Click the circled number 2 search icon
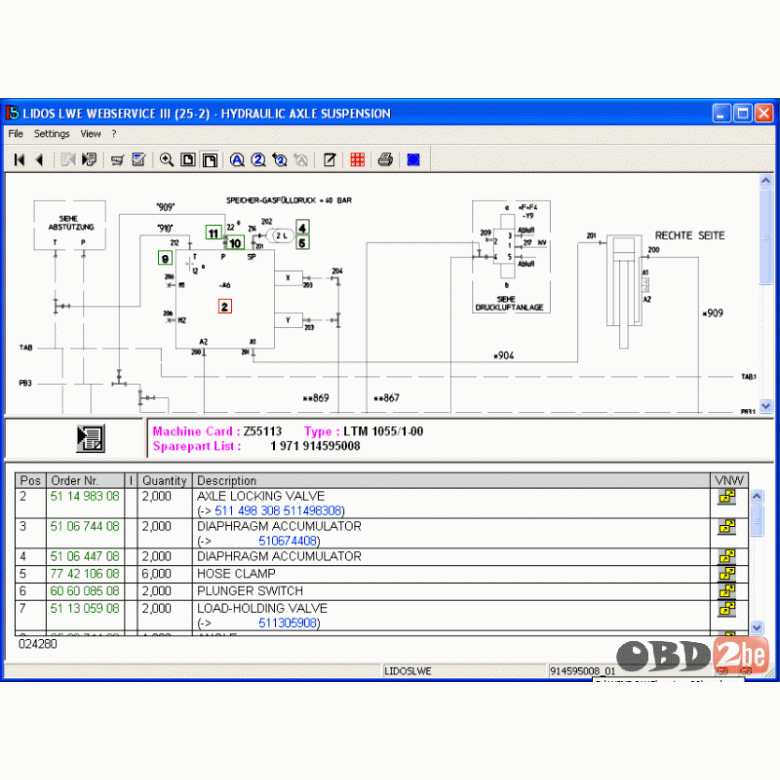 (x=258, y=160)
